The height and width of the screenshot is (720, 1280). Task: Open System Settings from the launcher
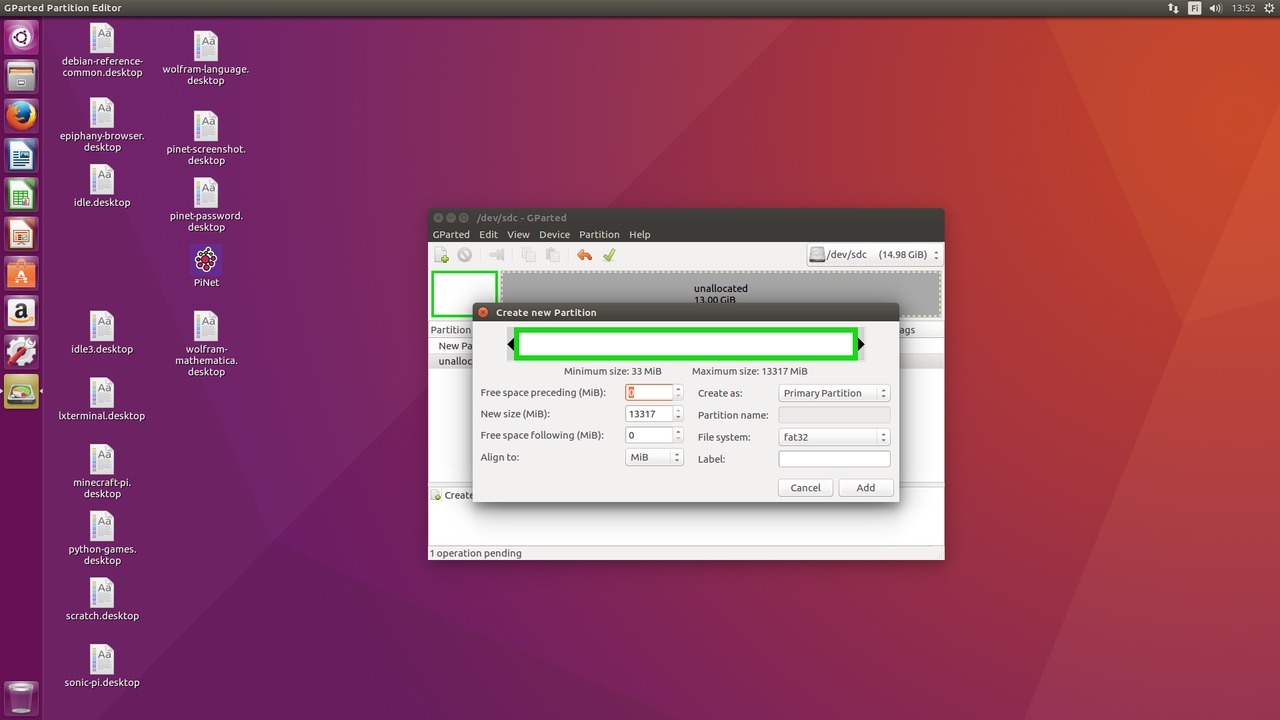pos(21,352)
